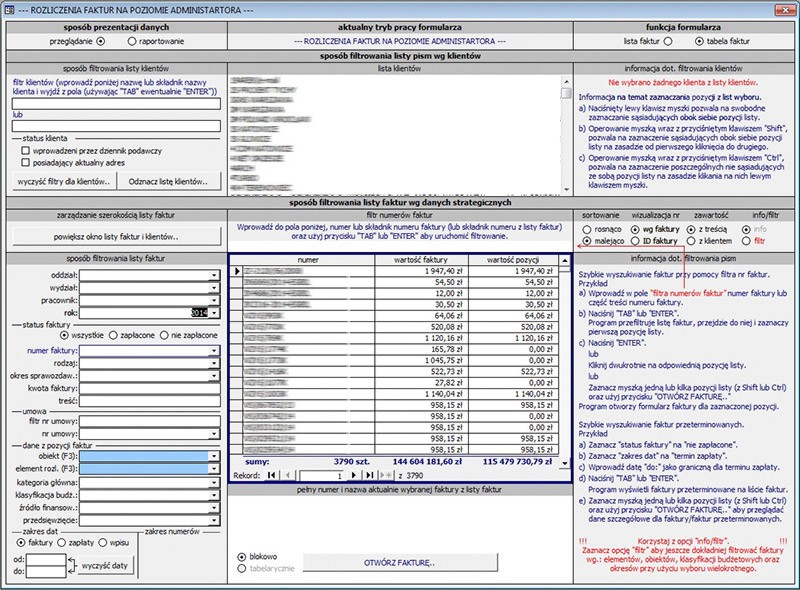The image size is (800, 590).
Task: Select wpisu date range option
Action: [x=102, y=543]
